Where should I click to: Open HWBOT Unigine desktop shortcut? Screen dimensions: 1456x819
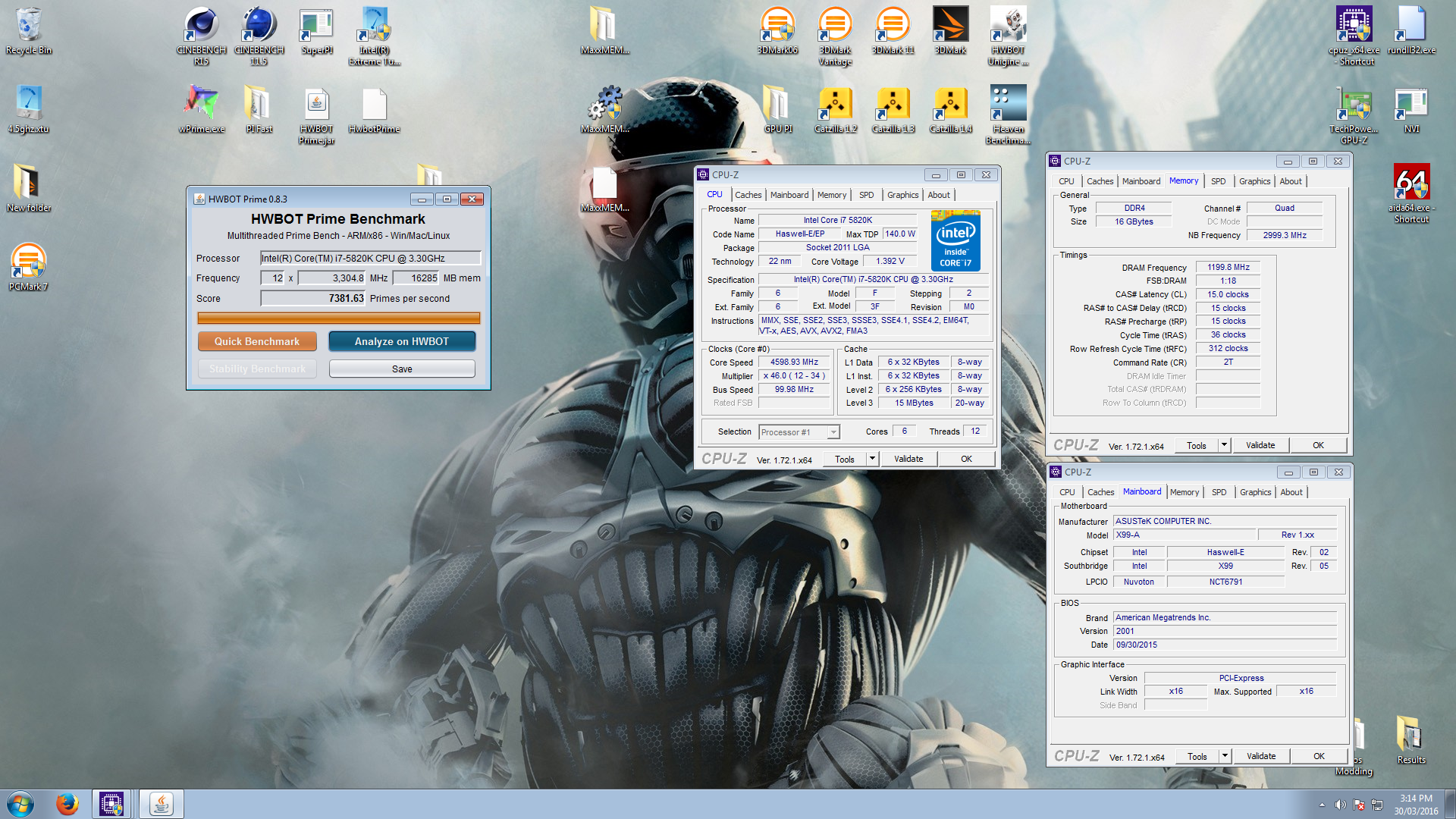pos(1008,36)
